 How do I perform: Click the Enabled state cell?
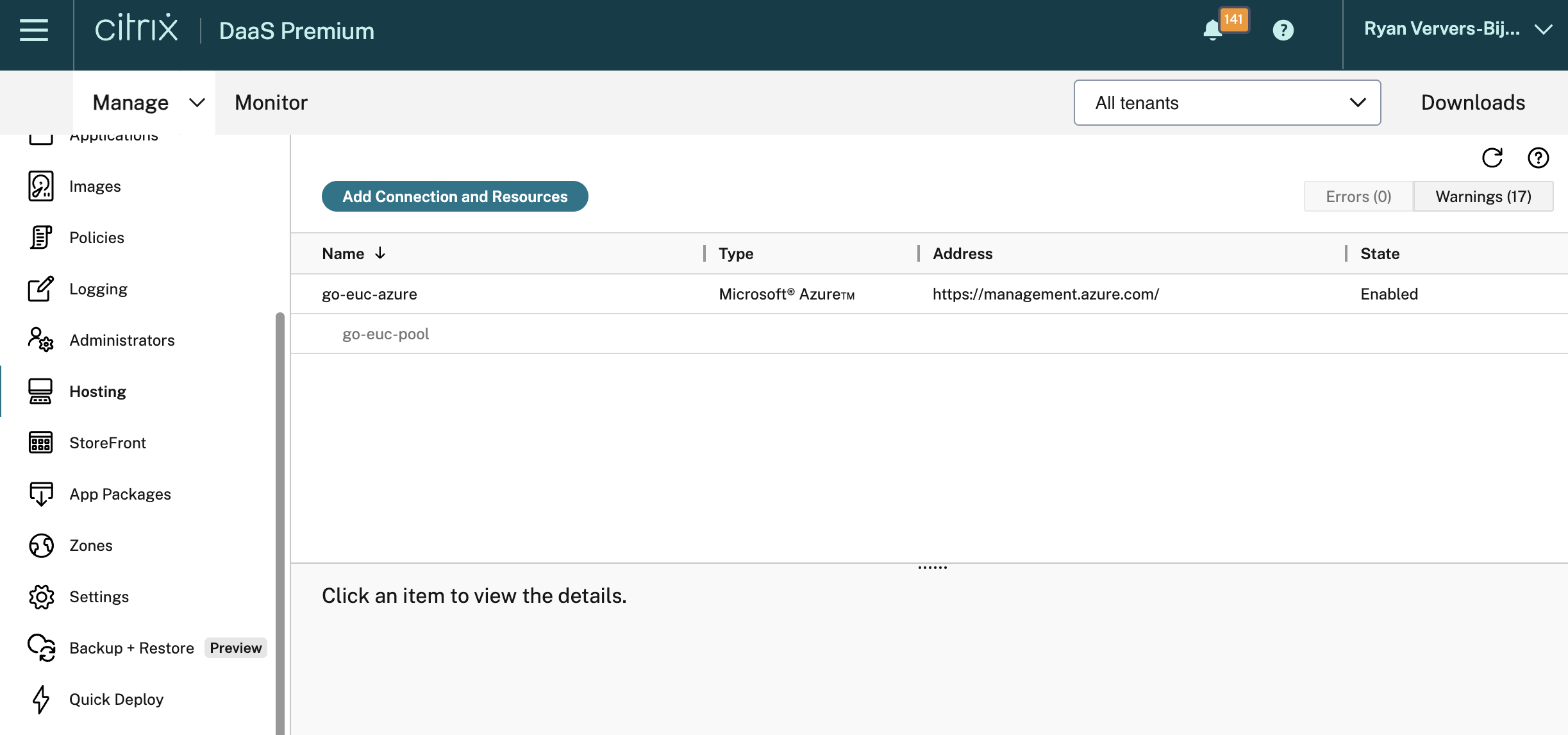(1389, 294)
